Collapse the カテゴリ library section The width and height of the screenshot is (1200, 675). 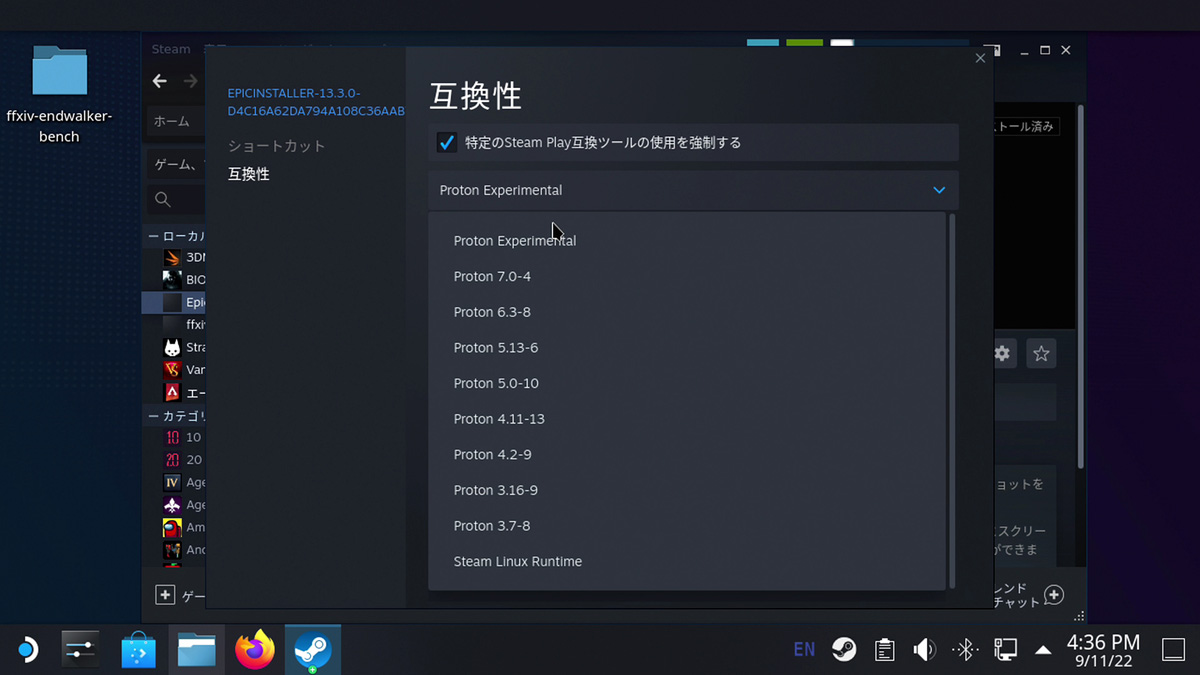pos(153,415)
